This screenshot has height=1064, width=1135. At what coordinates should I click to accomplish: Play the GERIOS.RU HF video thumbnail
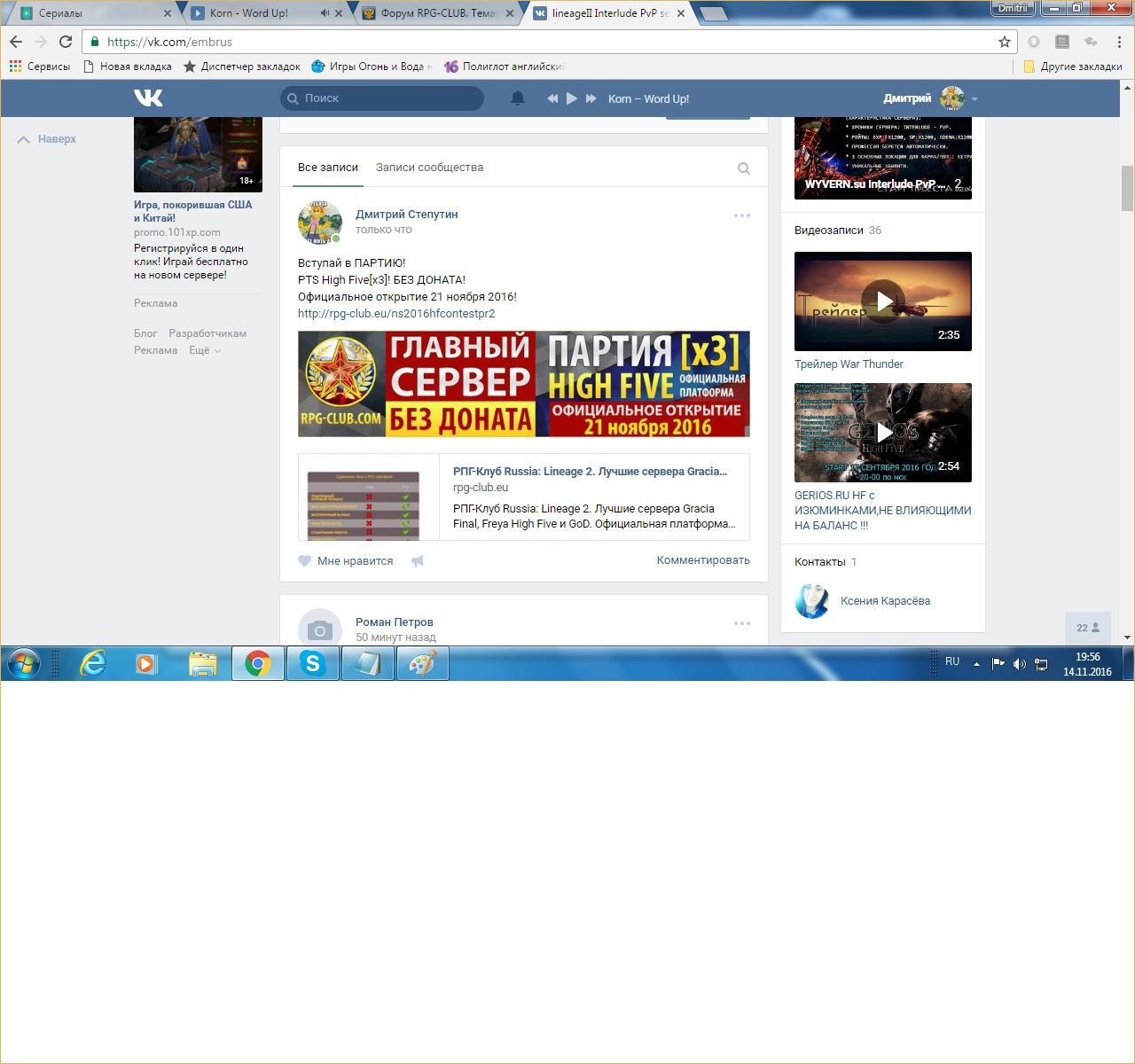point(883,433)
